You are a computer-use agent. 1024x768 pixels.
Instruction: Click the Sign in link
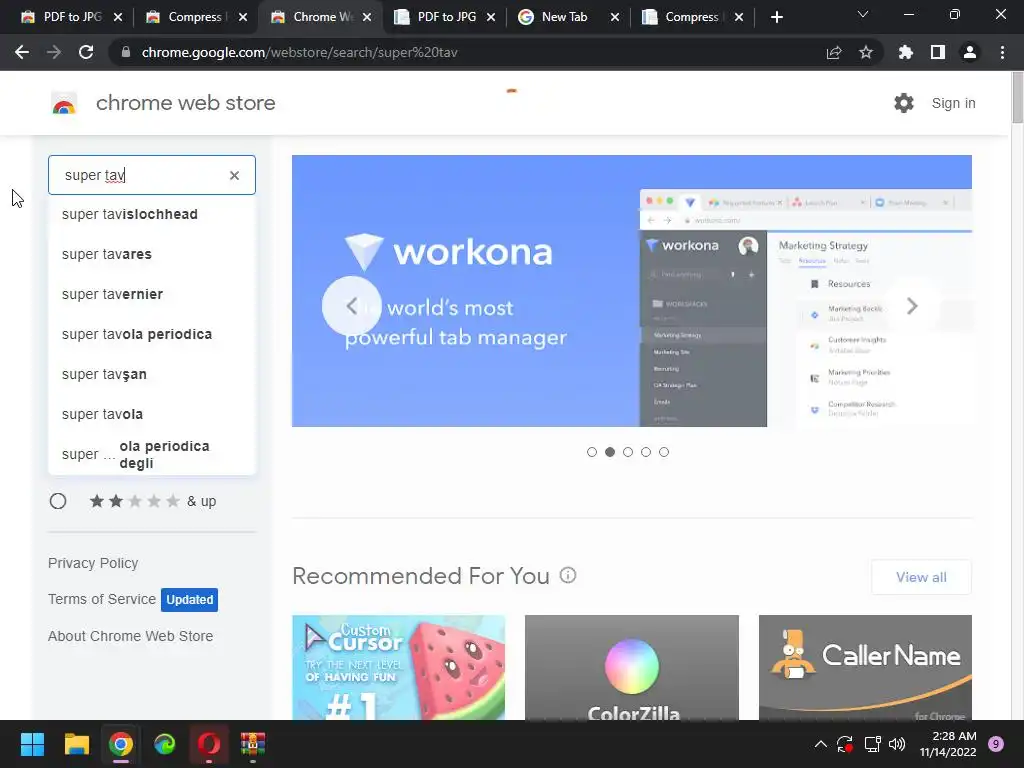(x=953, y=103)
